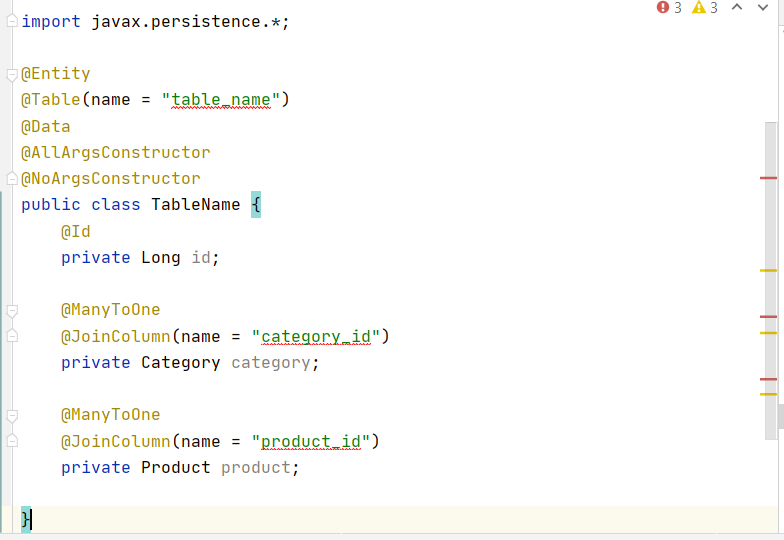The width and height of the screenshot is (784, 540).
Task: Click the yellow warnings indicator showing 3
Action: [704, 8]
